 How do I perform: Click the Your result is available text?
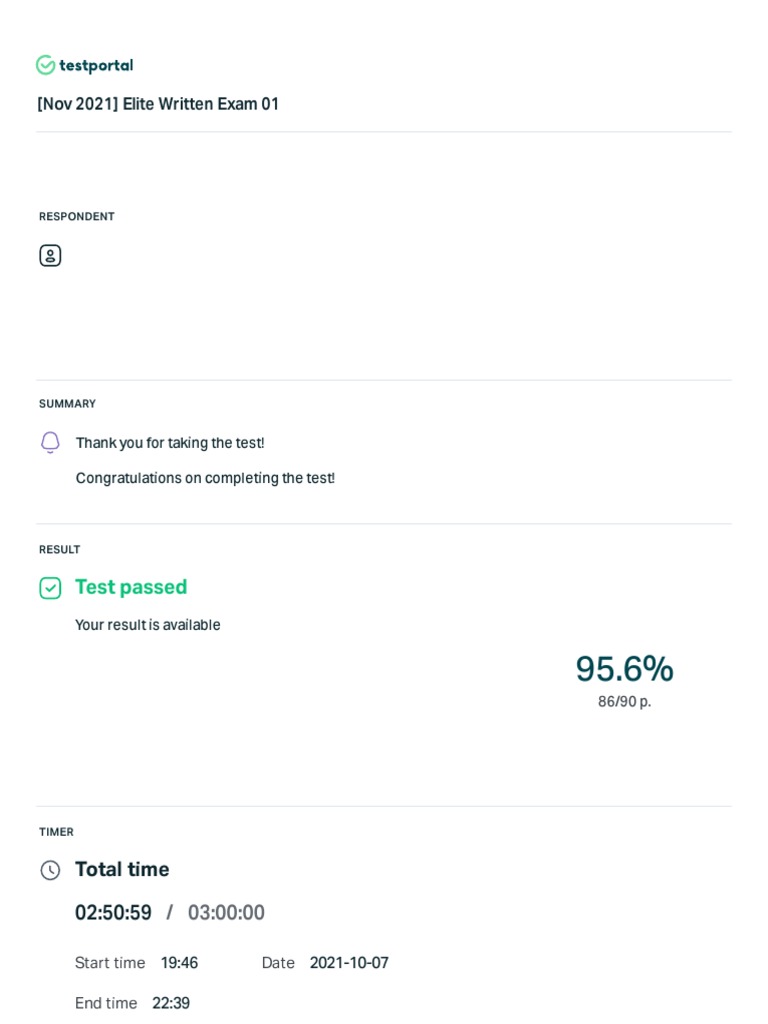(x=148, y=625)
